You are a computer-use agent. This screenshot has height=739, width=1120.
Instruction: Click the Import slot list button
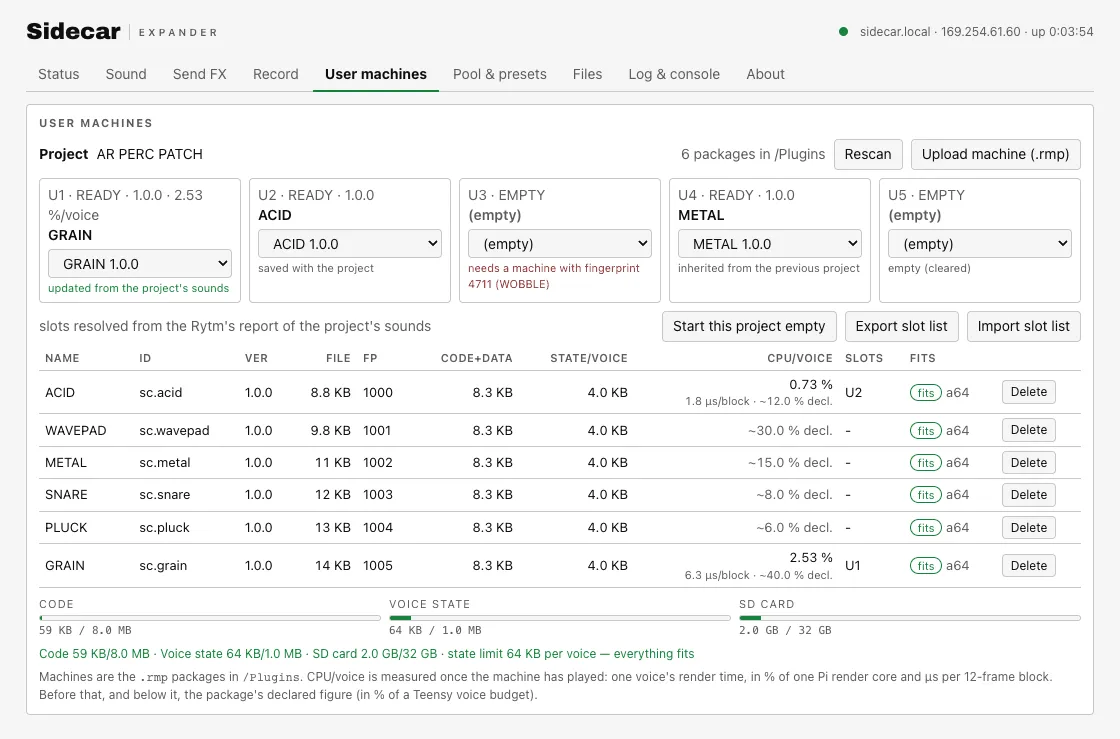1024,326
